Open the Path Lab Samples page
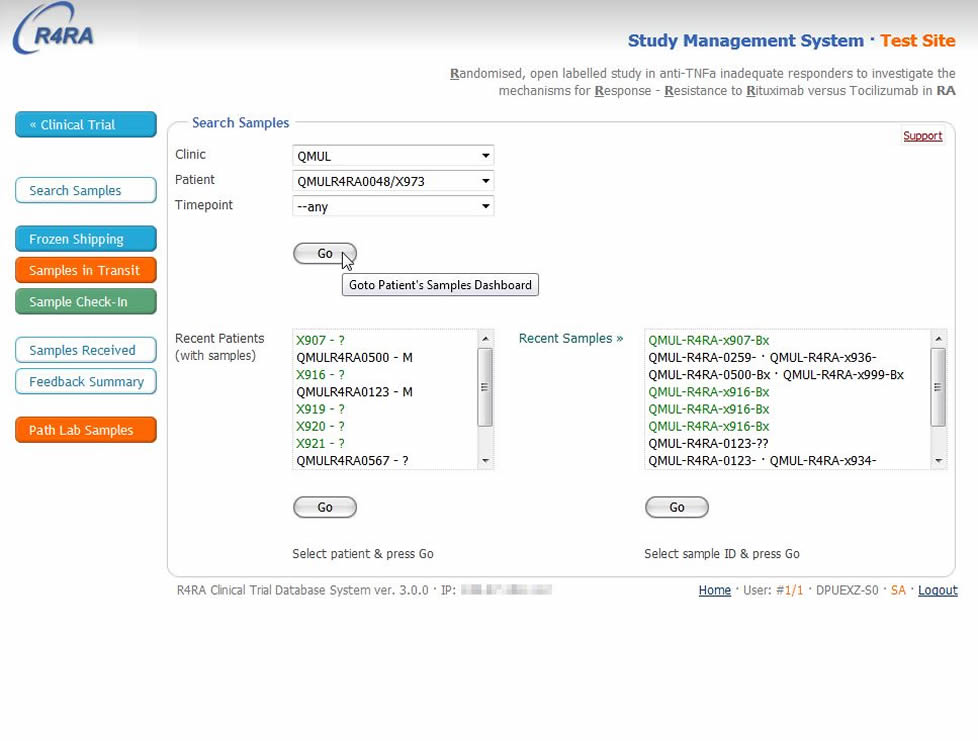 tap(85, 431)
